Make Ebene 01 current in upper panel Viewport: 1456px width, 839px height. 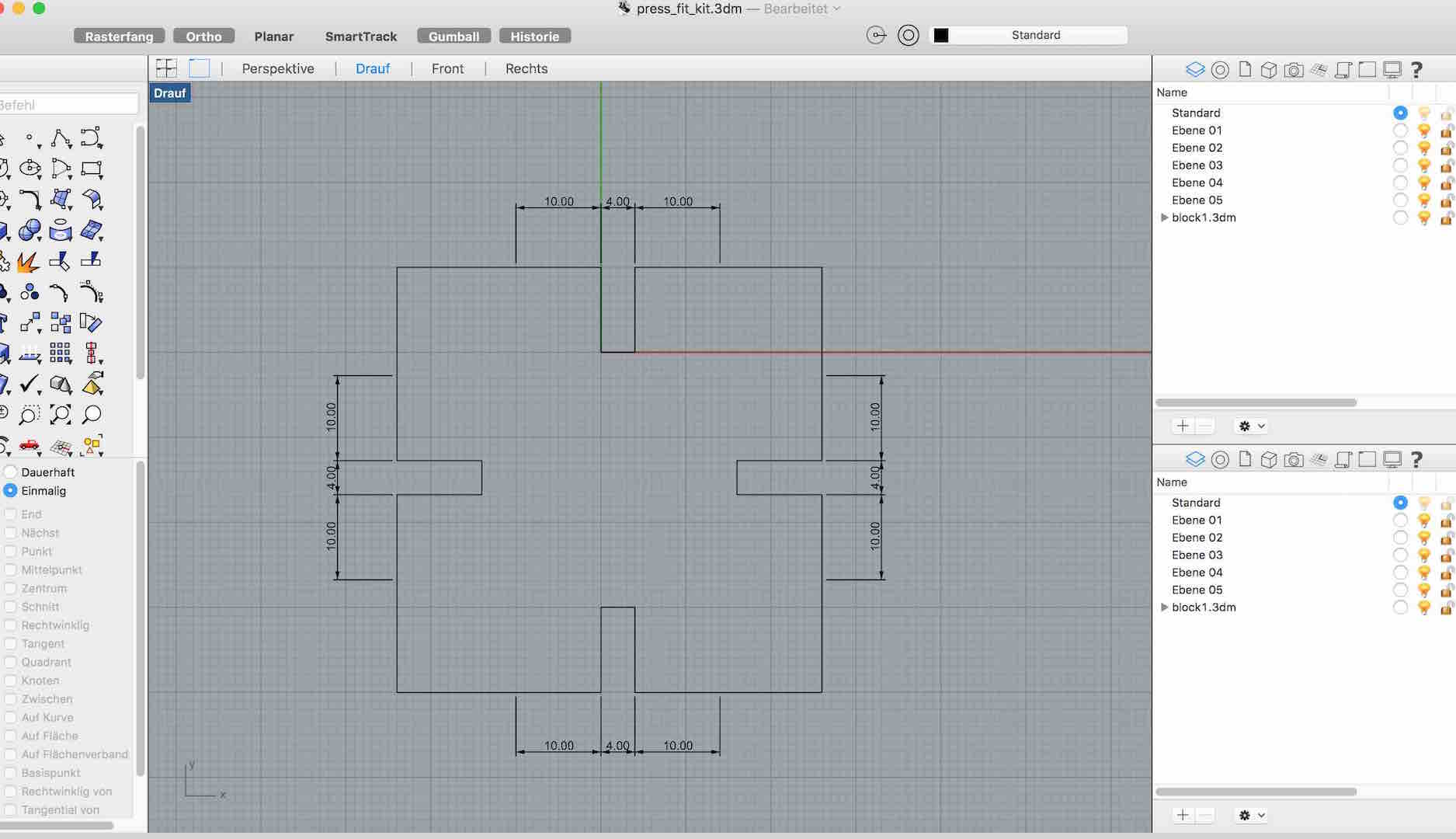1400,131
